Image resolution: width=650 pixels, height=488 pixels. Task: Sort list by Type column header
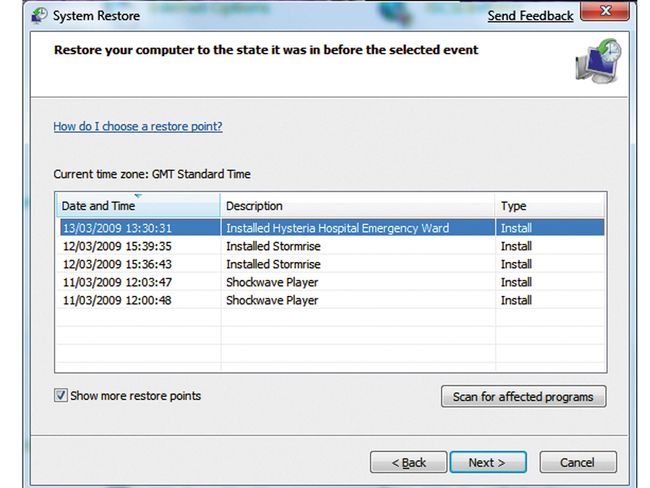[x=550, y=206]
